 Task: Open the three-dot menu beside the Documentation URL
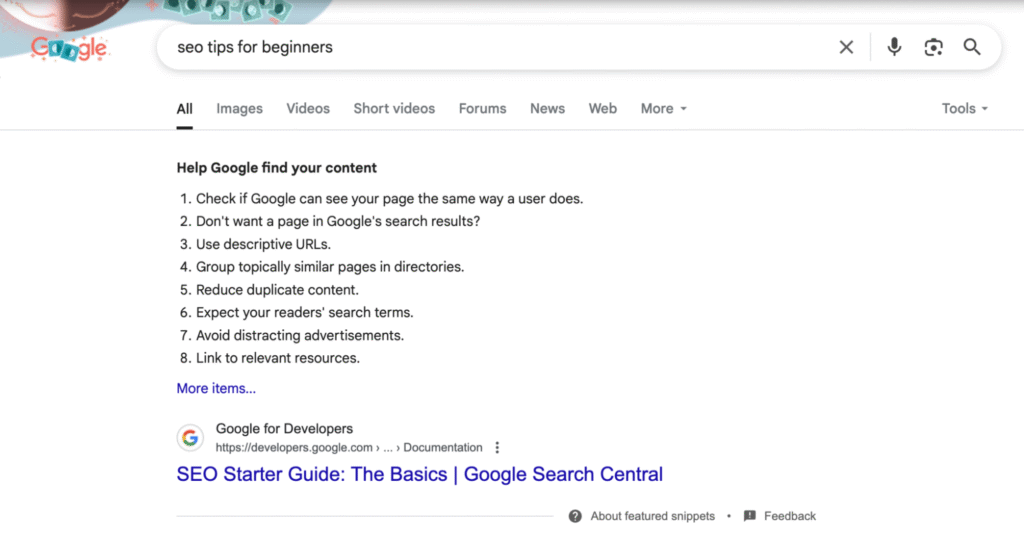coord(497,448)
